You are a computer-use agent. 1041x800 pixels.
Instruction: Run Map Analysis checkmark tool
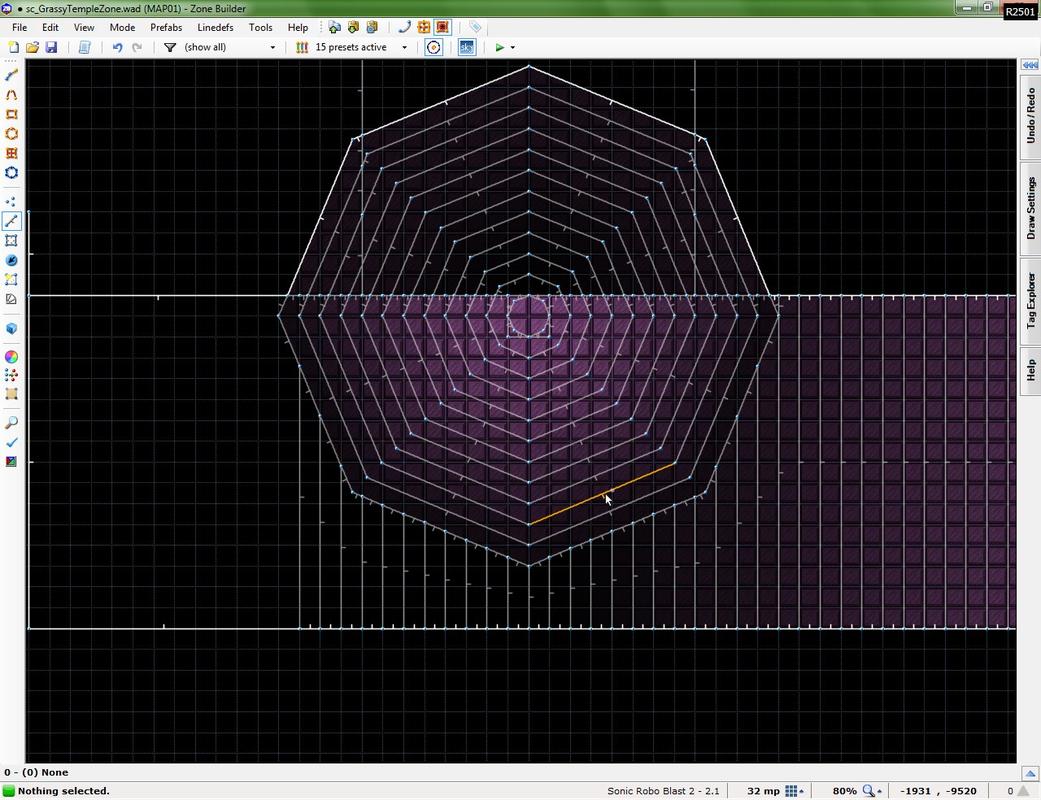click(x=11, y=442)
